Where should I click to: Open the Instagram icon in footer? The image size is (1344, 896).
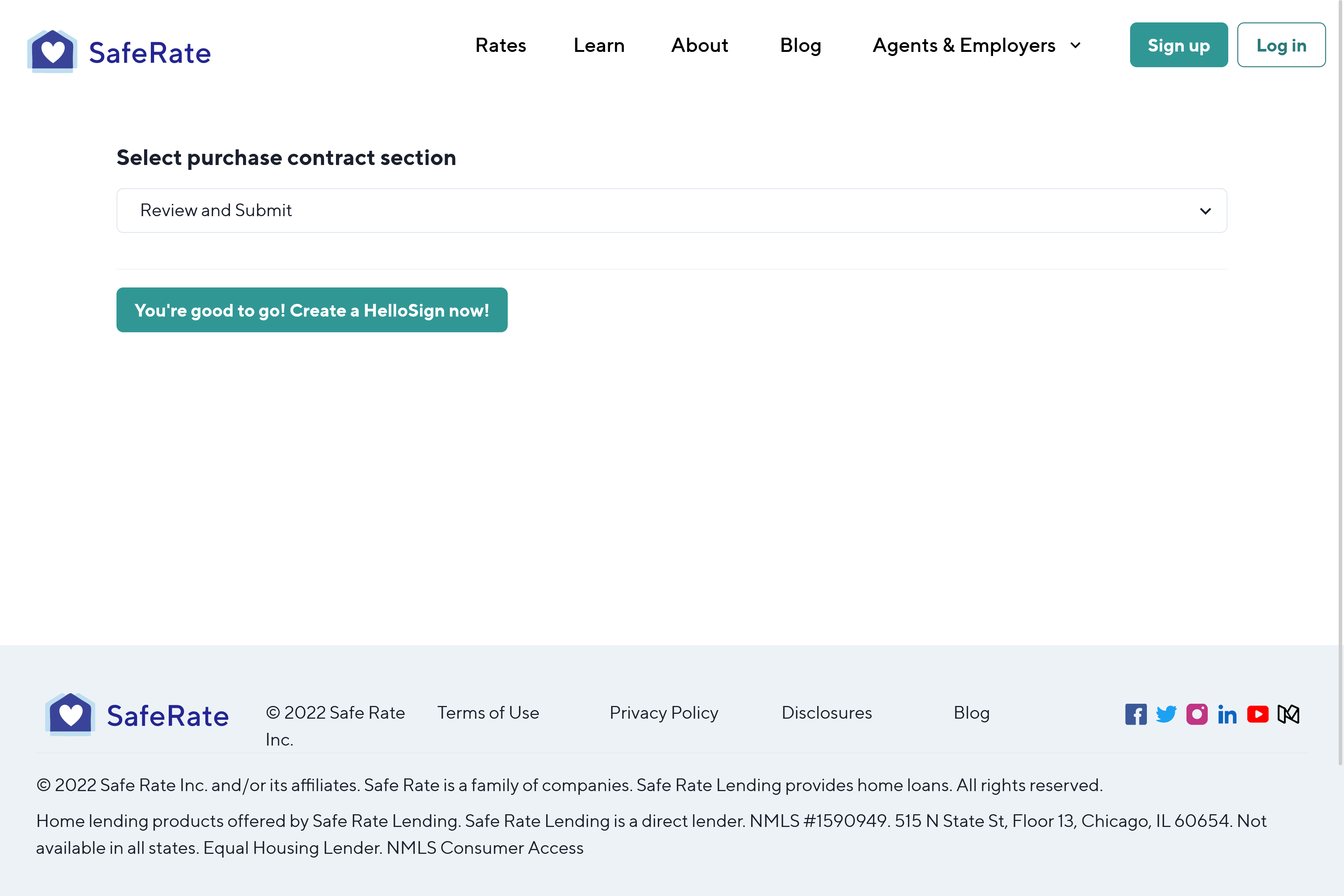click(1197, 714)
